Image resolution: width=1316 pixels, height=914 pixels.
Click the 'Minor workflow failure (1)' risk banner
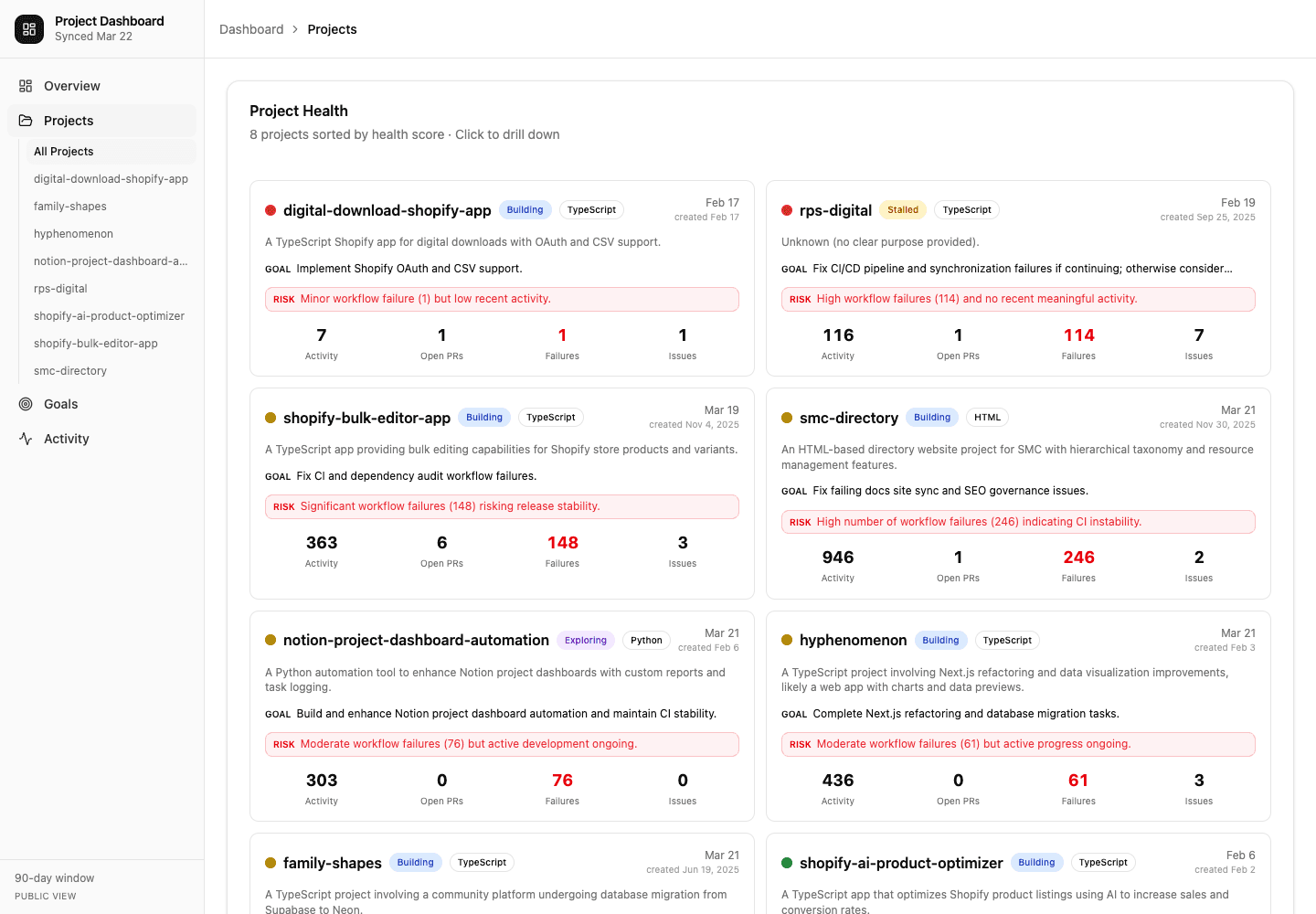point(502,299)
